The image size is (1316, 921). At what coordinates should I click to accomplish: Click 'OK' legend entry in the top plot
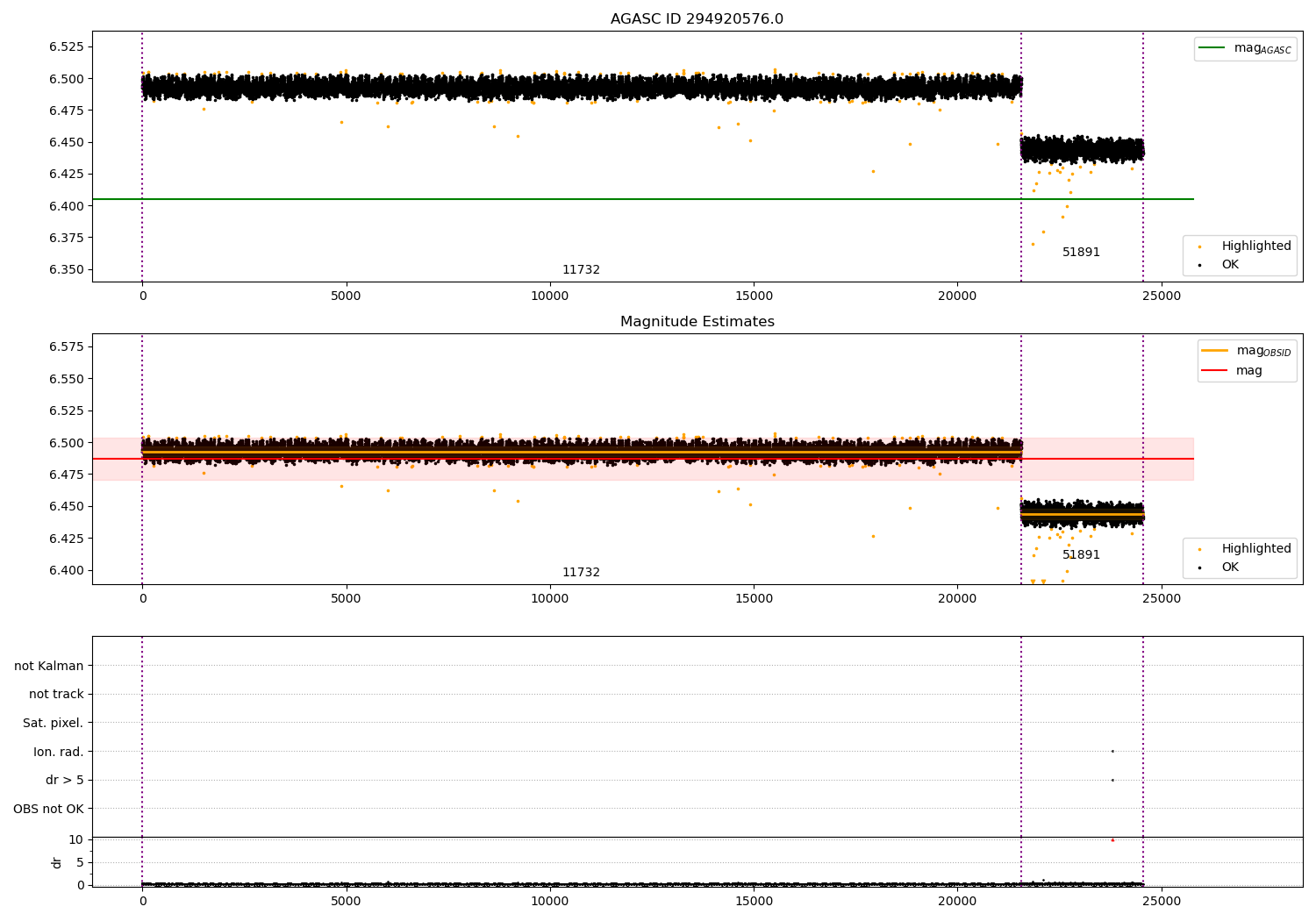(1219, 264)
